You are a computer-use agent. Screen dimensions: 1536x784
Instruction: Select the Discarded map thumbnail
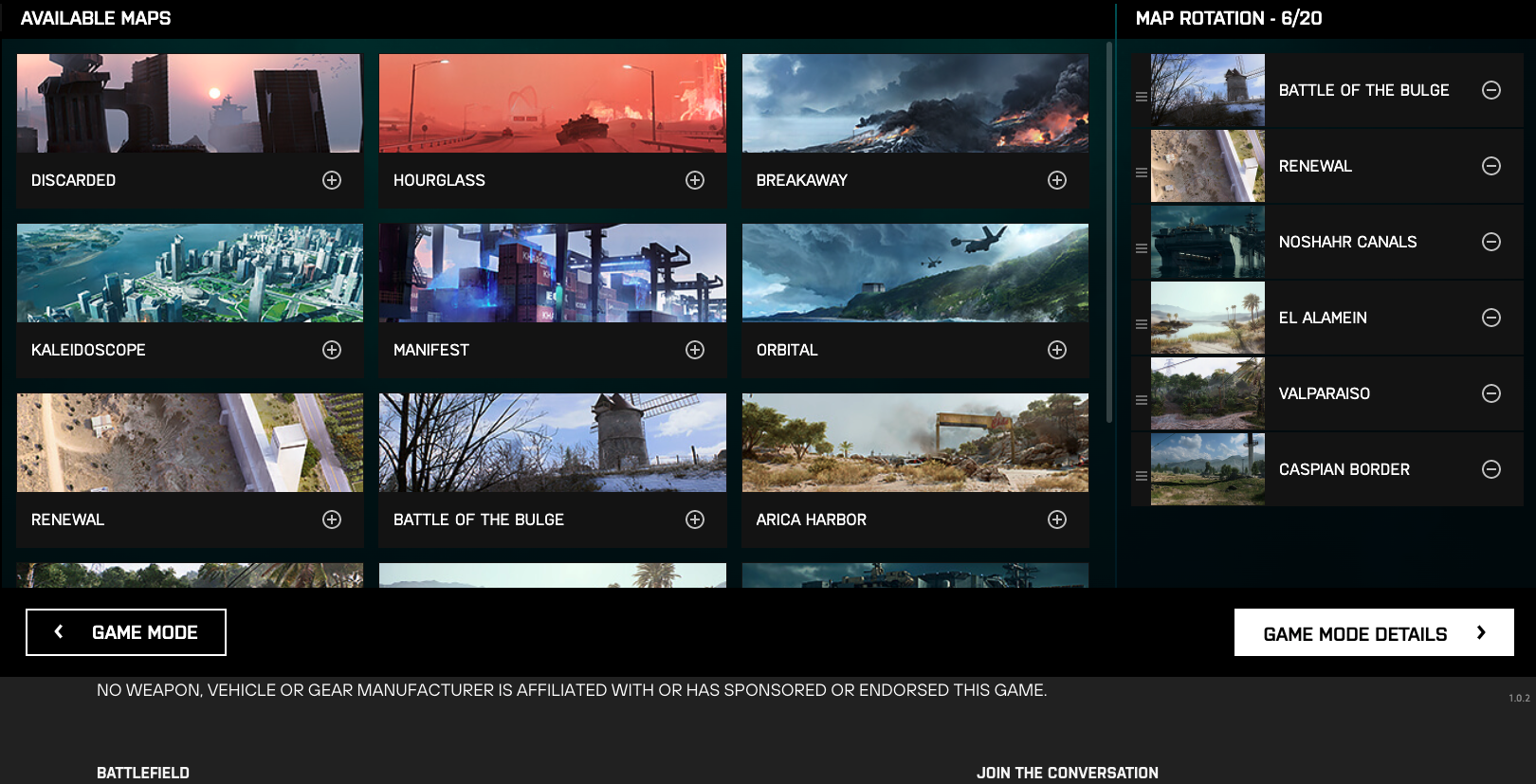[x=190, y=103]
